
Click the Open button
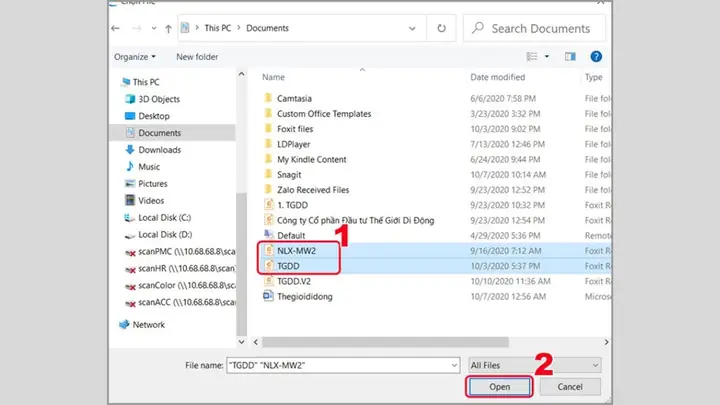499,387
